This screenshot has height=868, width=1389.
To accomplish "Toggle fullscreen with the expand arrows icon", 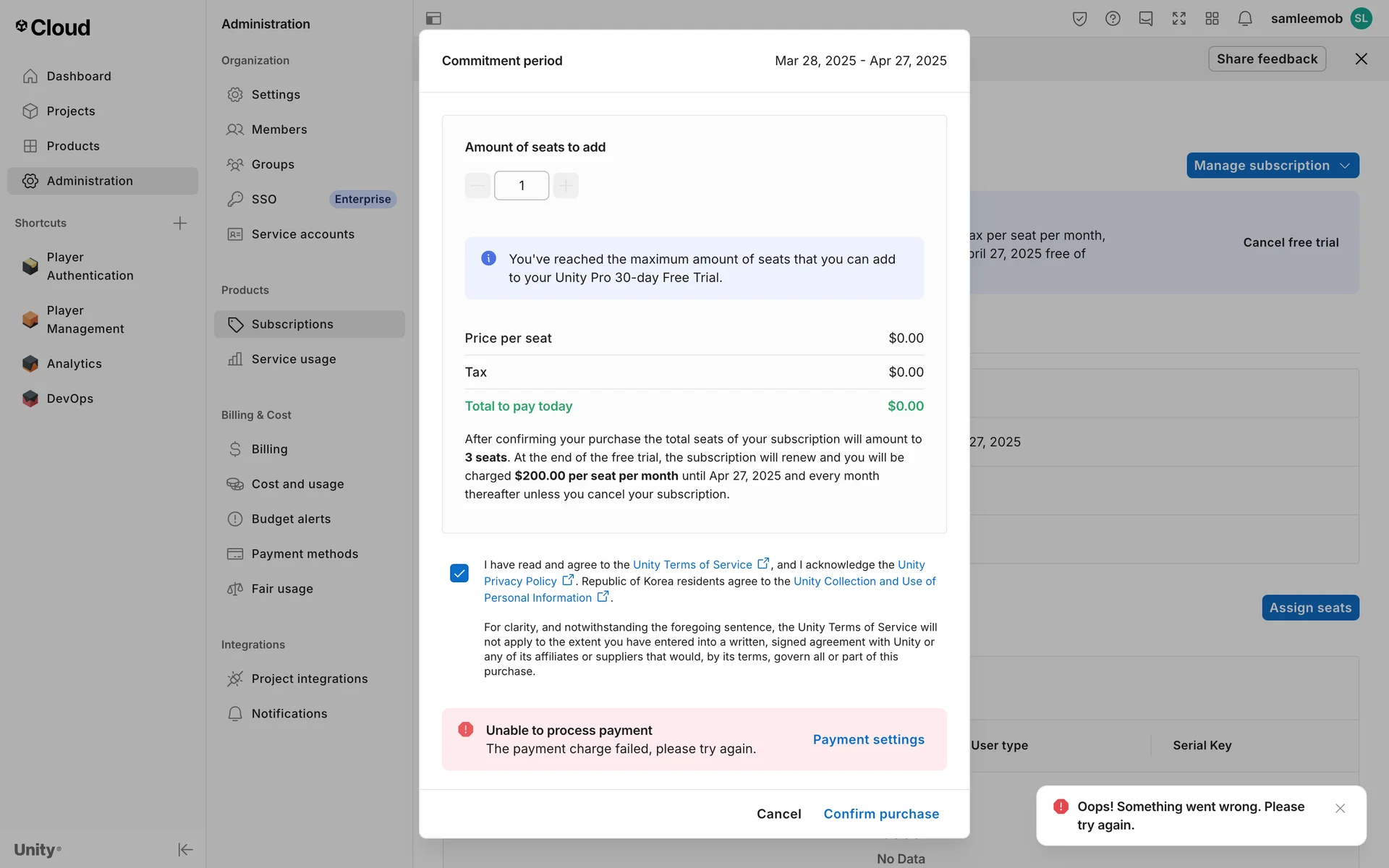I will click(1178, 19).
